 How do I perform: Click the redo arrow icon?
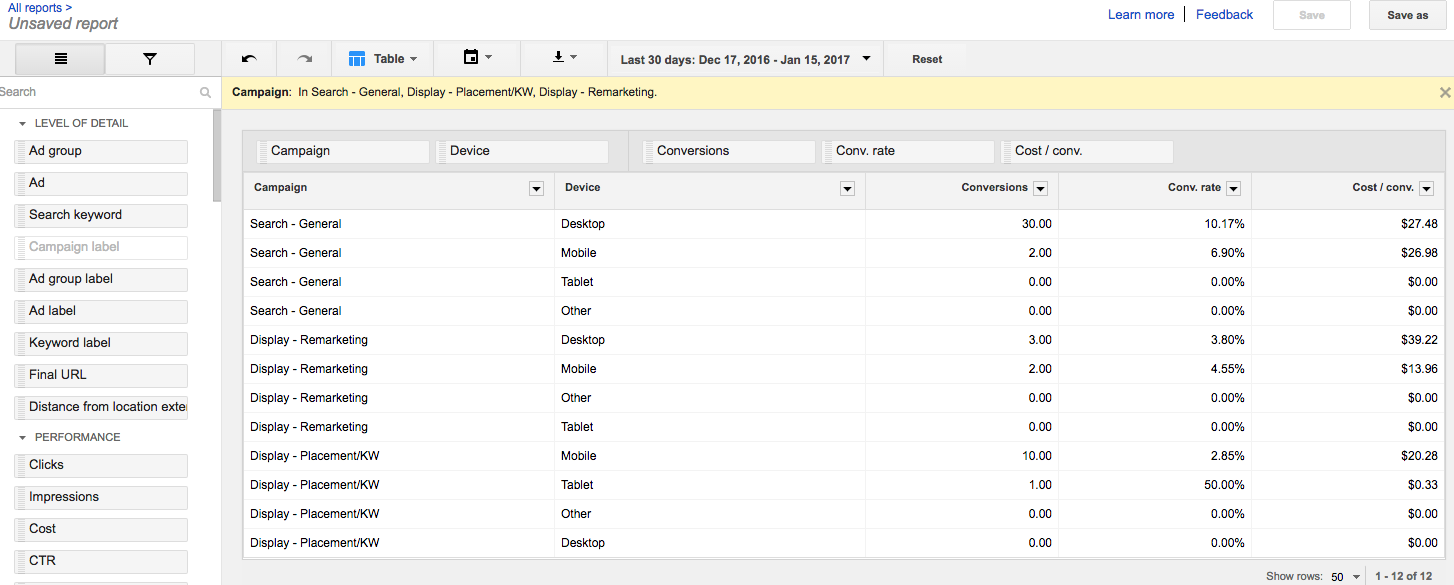point(305,59)
